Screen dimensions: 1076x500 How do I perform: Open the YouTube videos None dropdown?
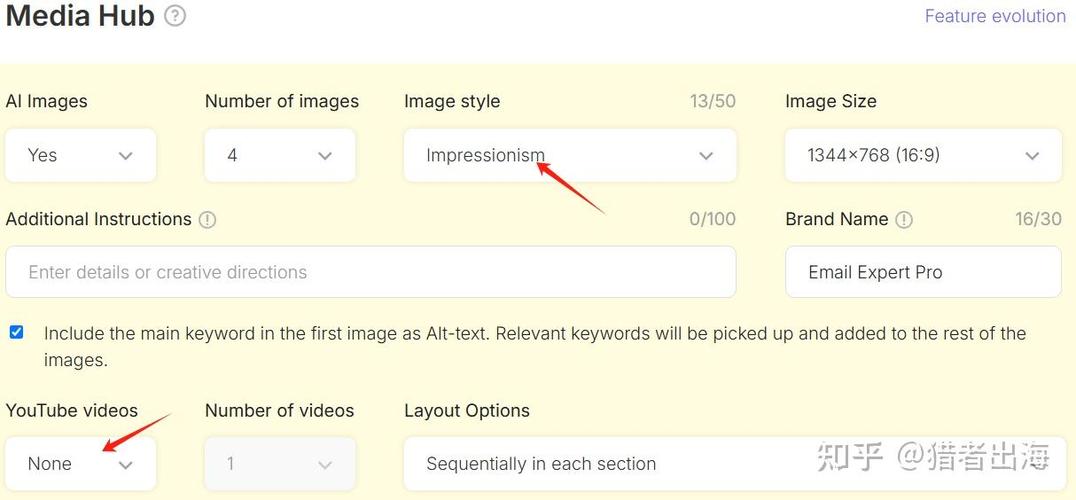pos(80,464)
